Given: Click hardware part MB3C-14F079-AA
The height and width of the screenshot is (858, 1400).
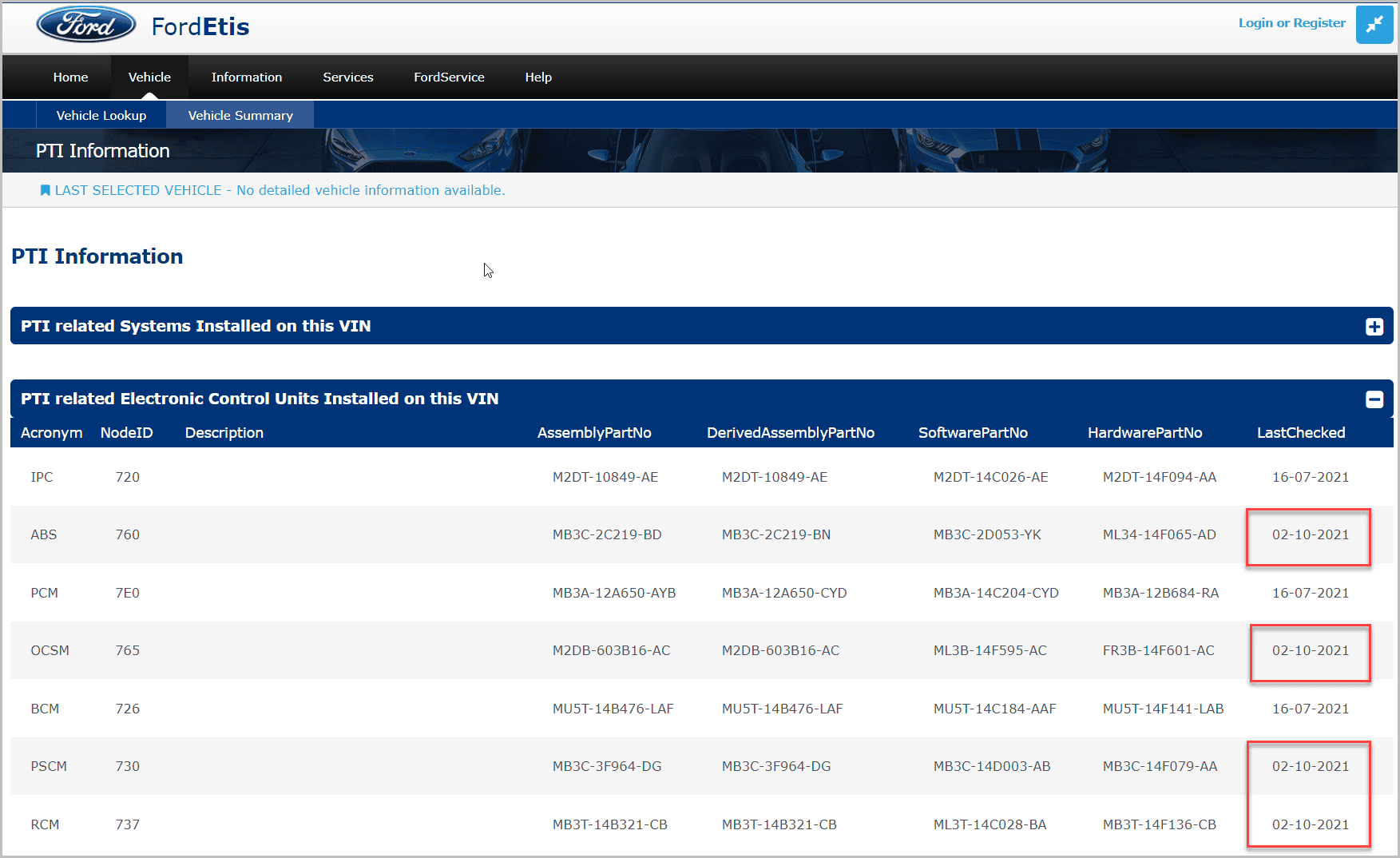Looking at the screenshot, I should [1160, 766].
